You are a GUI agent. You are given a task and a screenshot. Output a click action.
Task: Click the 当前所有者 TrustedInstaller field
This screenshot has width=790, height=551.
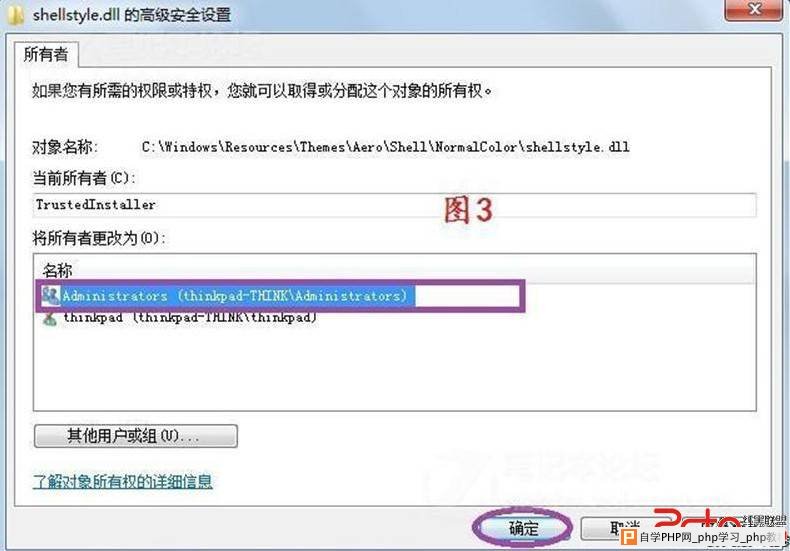tap(394, 205)
